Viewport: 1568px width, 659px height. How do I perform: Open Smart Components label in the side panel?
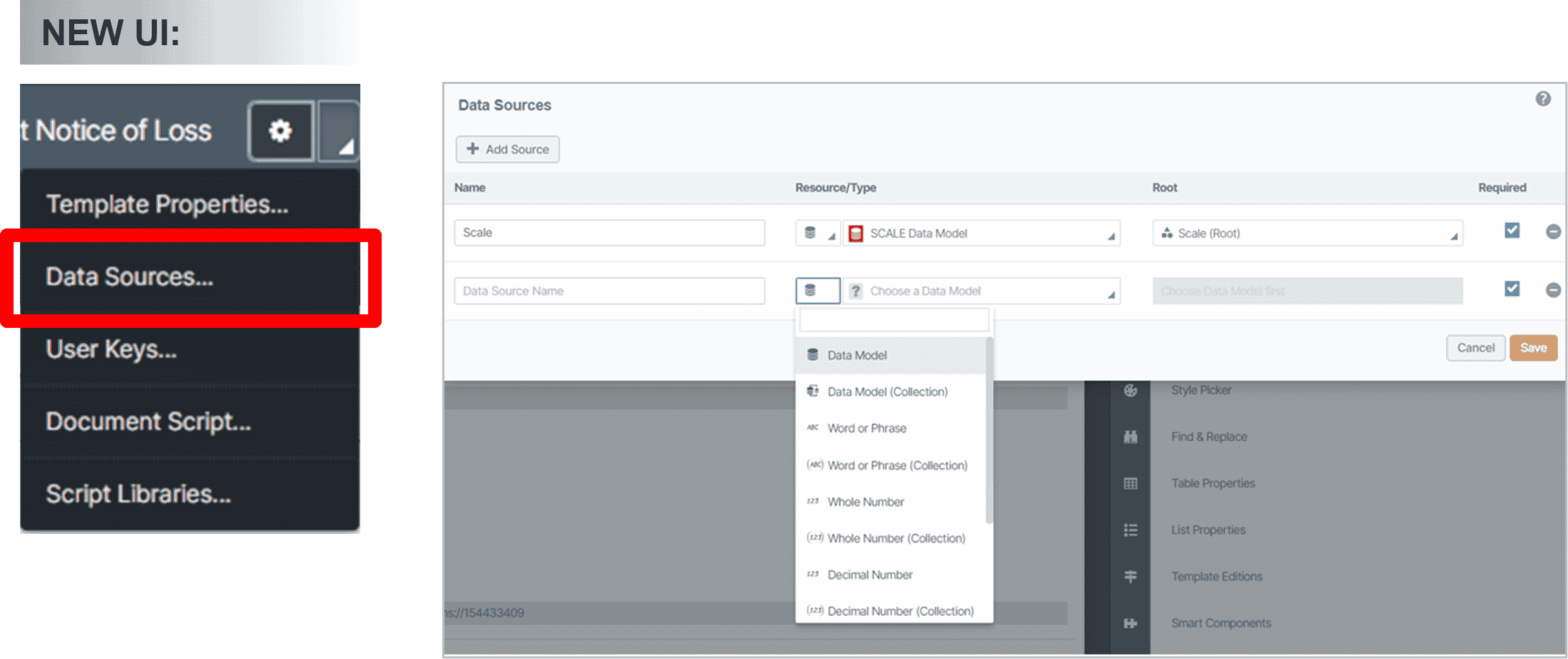tap(1221, 623)
